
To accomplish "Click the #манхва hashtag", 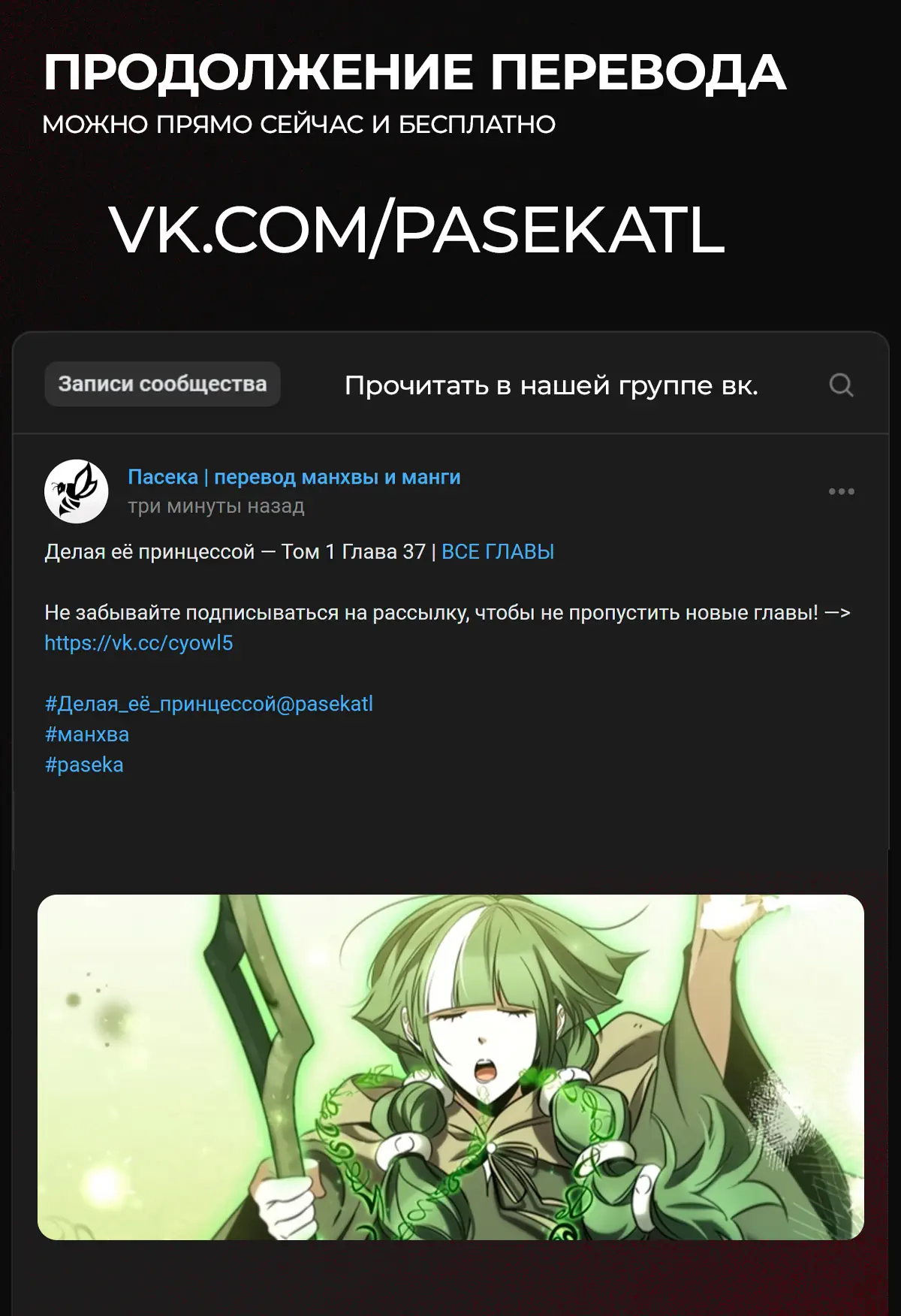I will (x=87, y=735).
